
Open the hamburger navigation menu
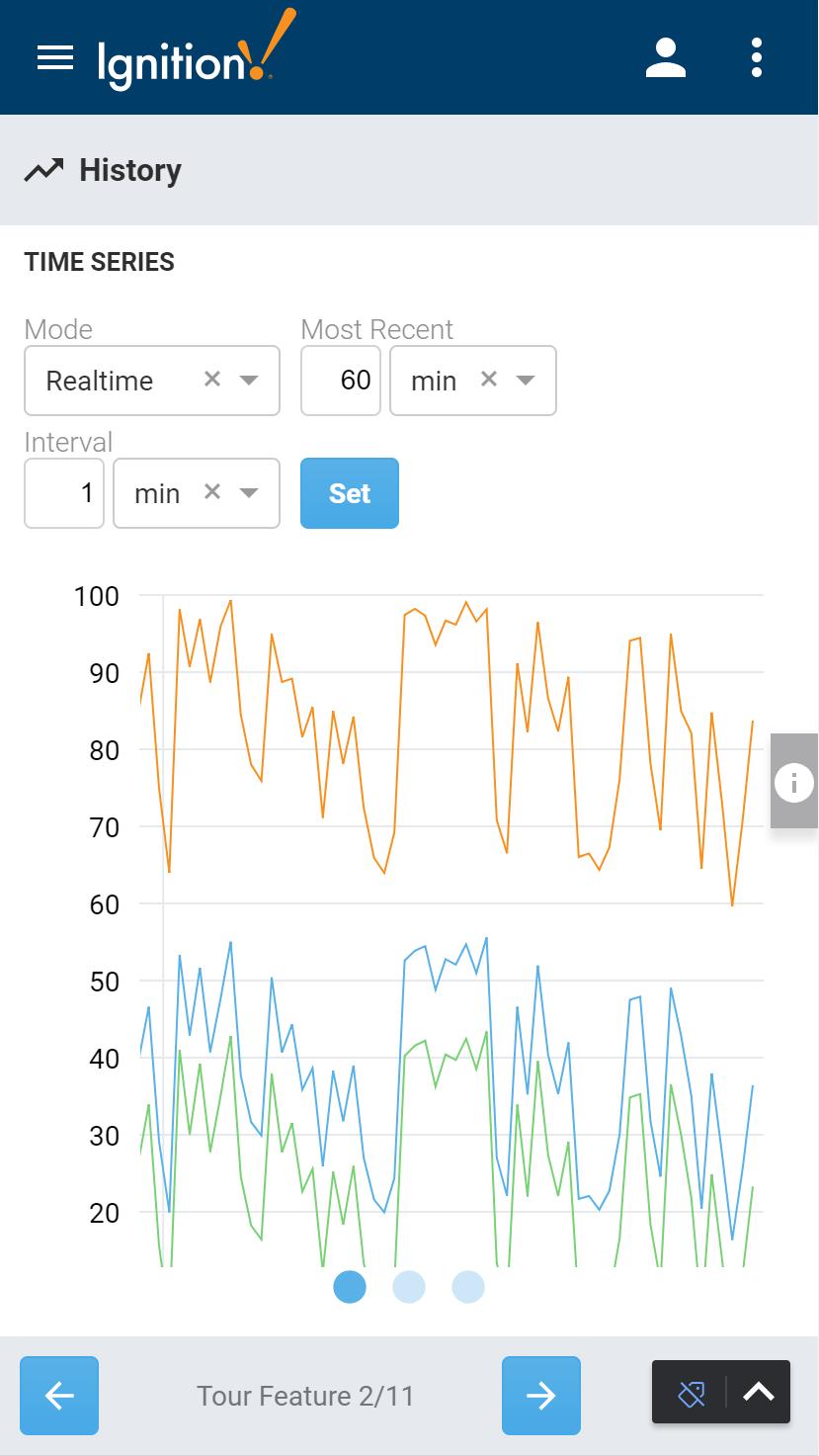pos(55,58)
